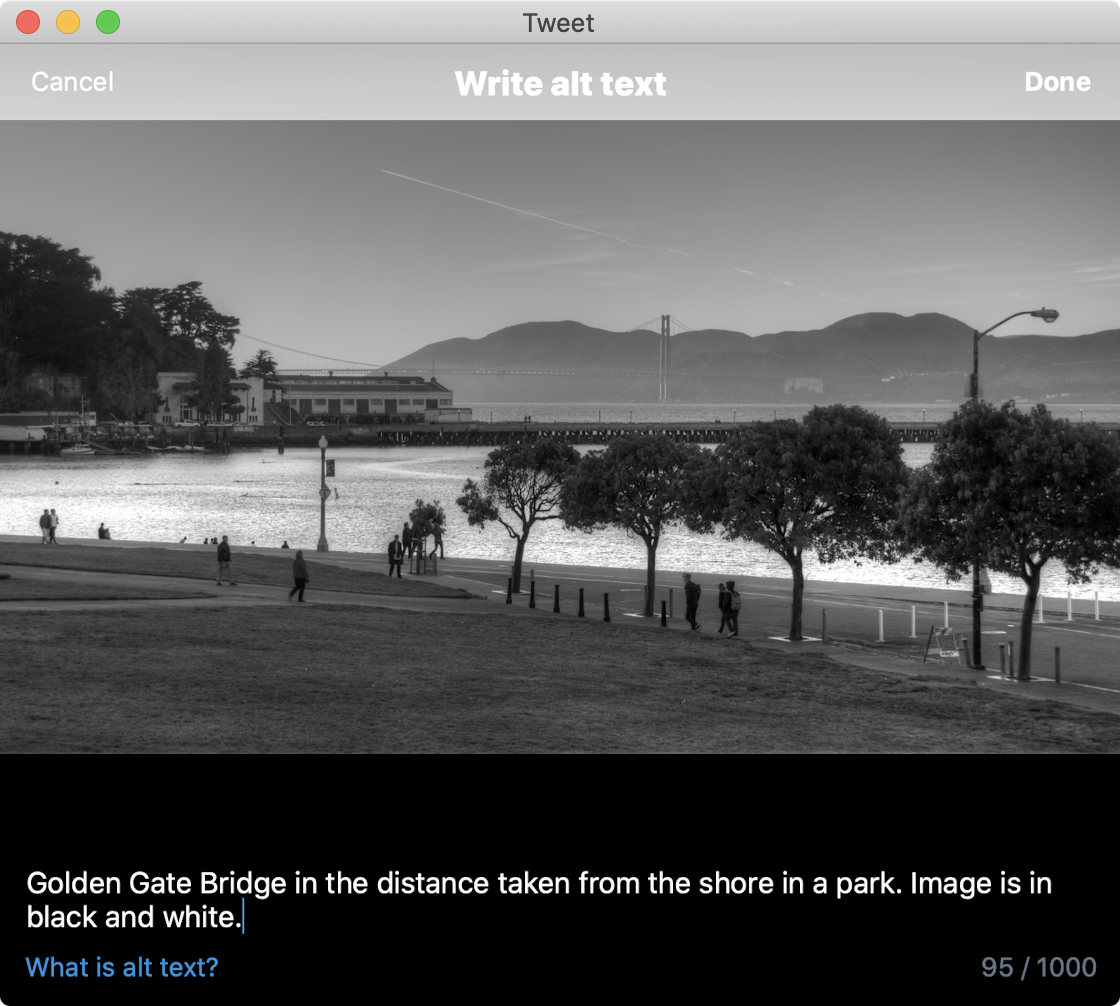Image resolution: width=1120 pixels, height=1006 pixels.
Task: Maximize the window with the green button
Action: pos(108,22)
